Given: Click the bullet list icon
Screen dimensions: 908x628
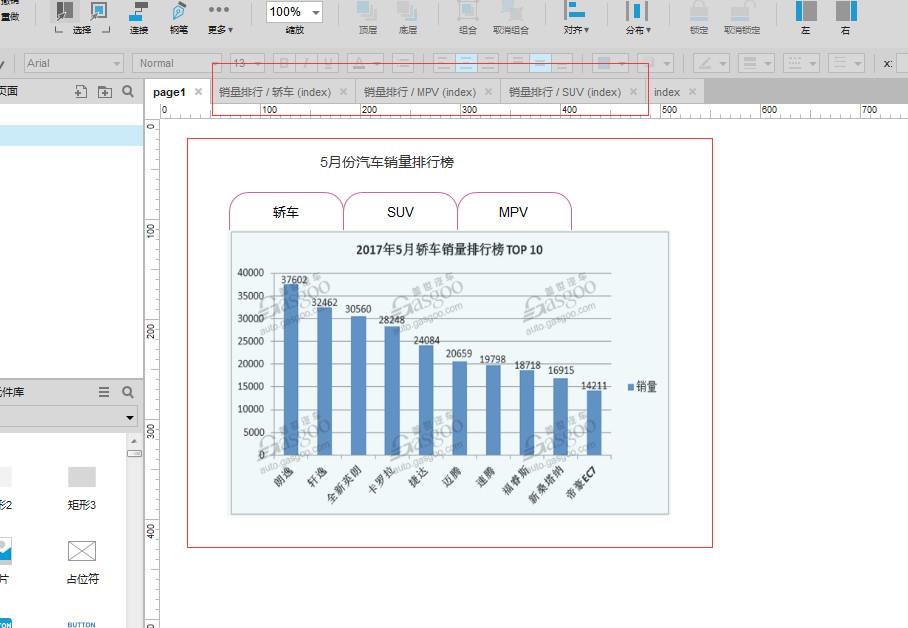Looking at the screenshot, I should (403, 63).
